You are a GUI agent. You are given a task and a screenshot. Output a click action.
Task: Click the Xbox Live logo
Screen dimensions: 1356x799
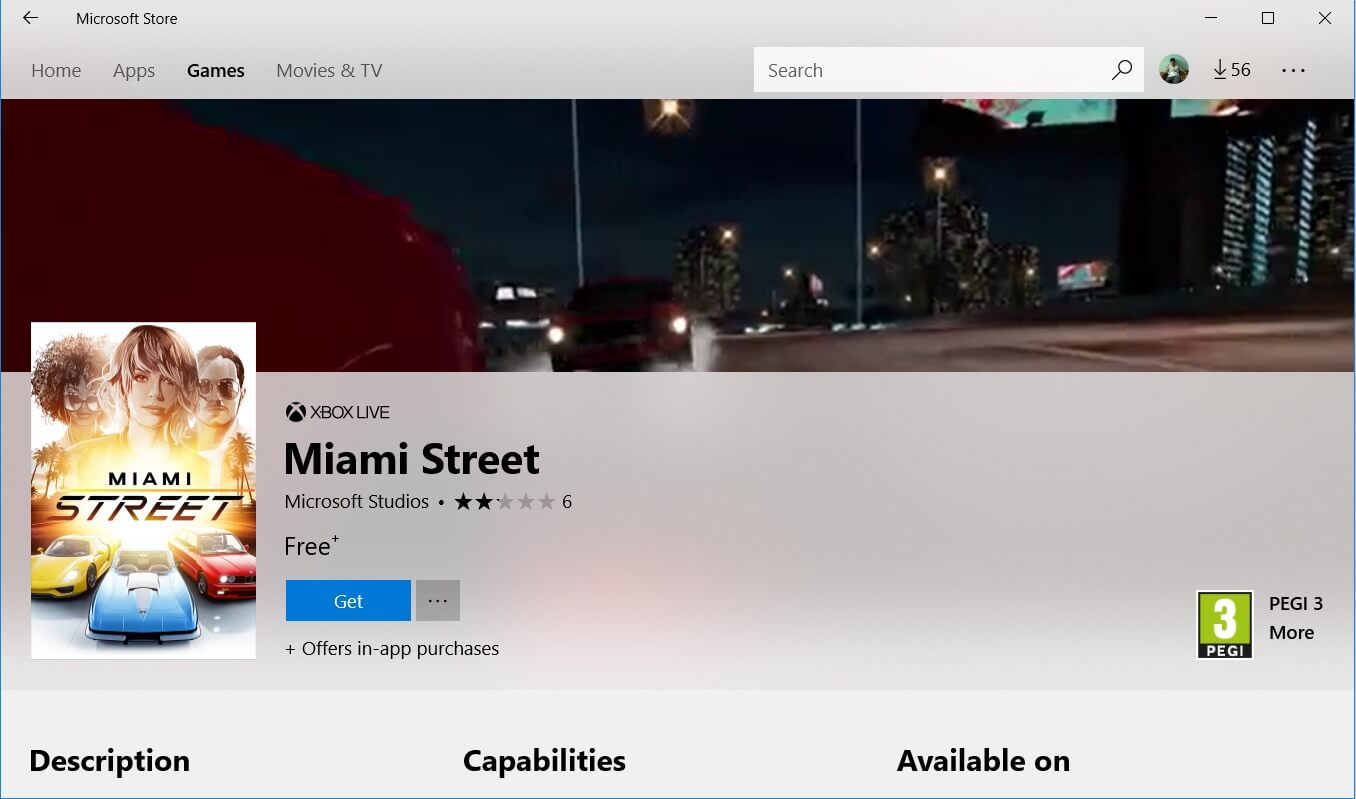point(337,412)
